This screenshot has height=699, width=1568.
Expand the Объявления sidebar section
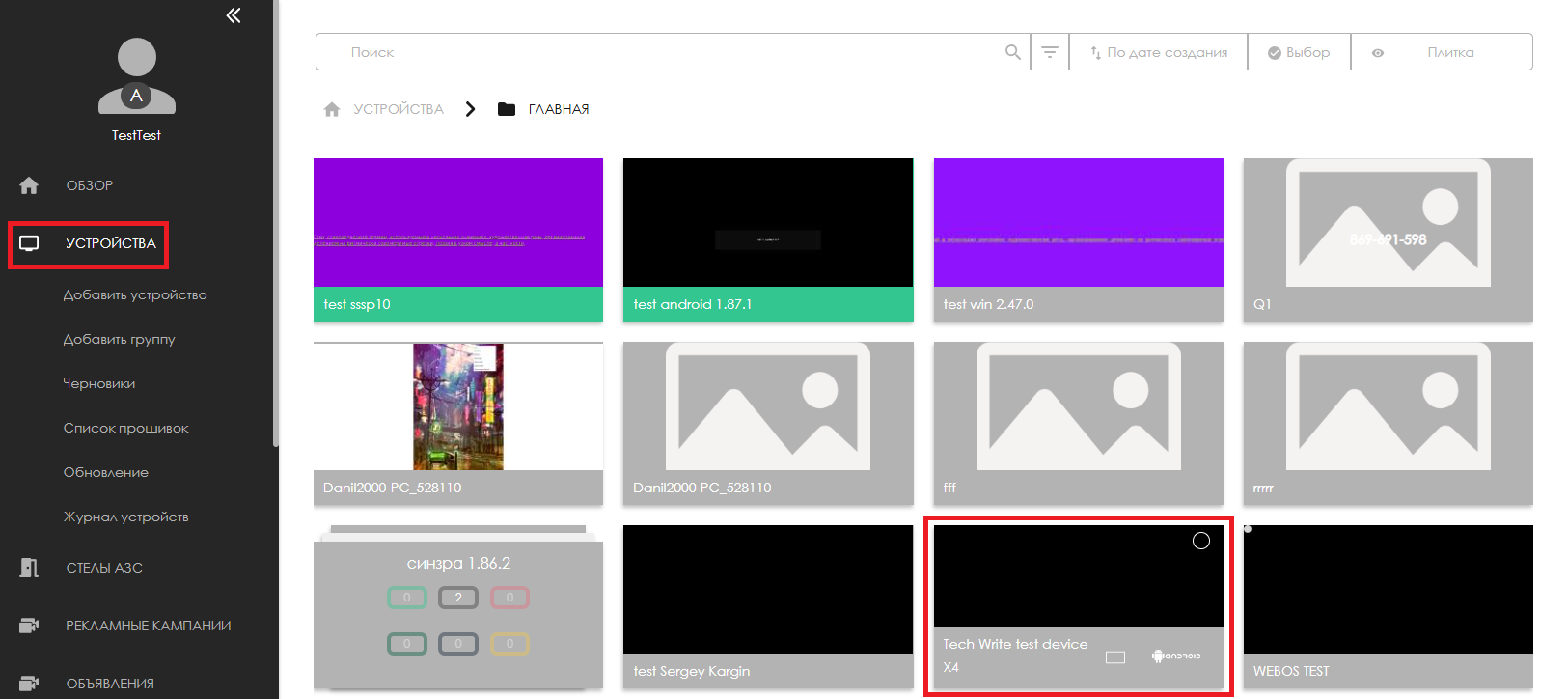(110, 684)
